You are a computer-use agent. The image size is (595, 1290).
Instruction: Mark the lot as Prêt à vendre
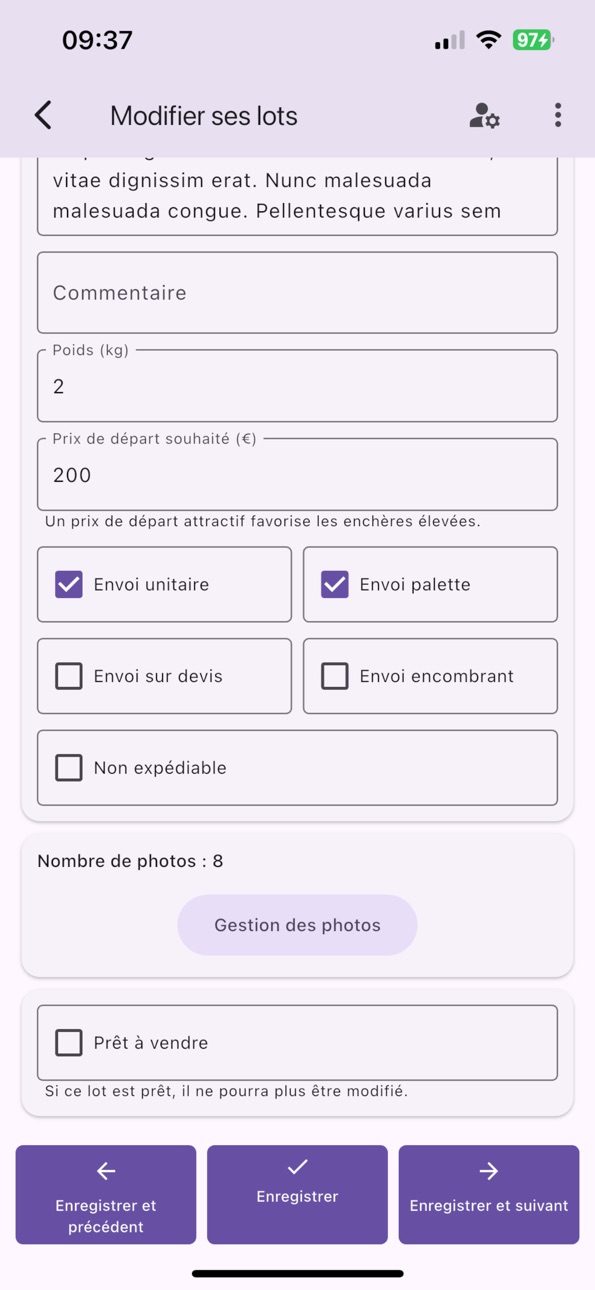pyautogui.click(x=69, y=1043)
